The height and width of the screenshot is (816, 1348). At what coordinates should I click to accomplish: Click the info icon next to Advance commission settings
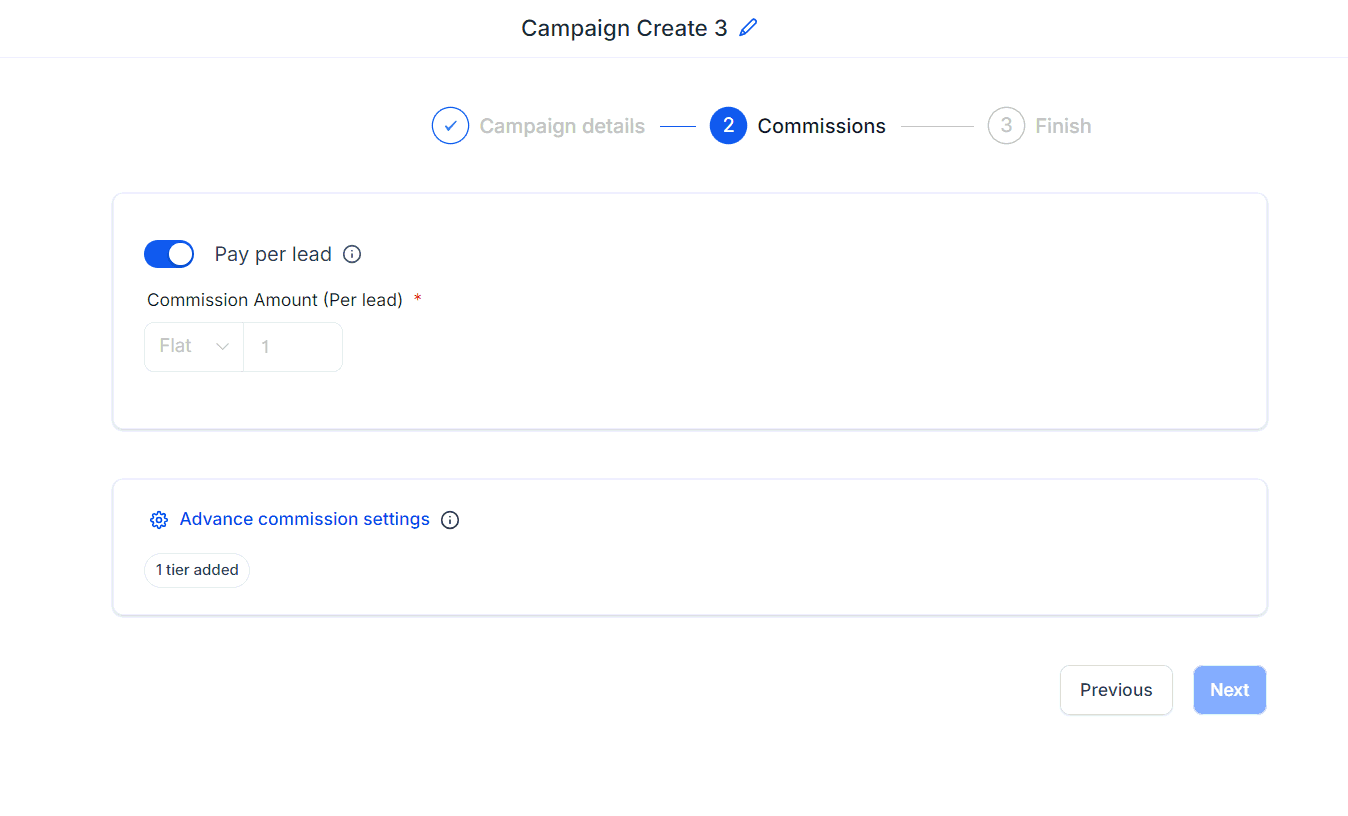(450, 520)
